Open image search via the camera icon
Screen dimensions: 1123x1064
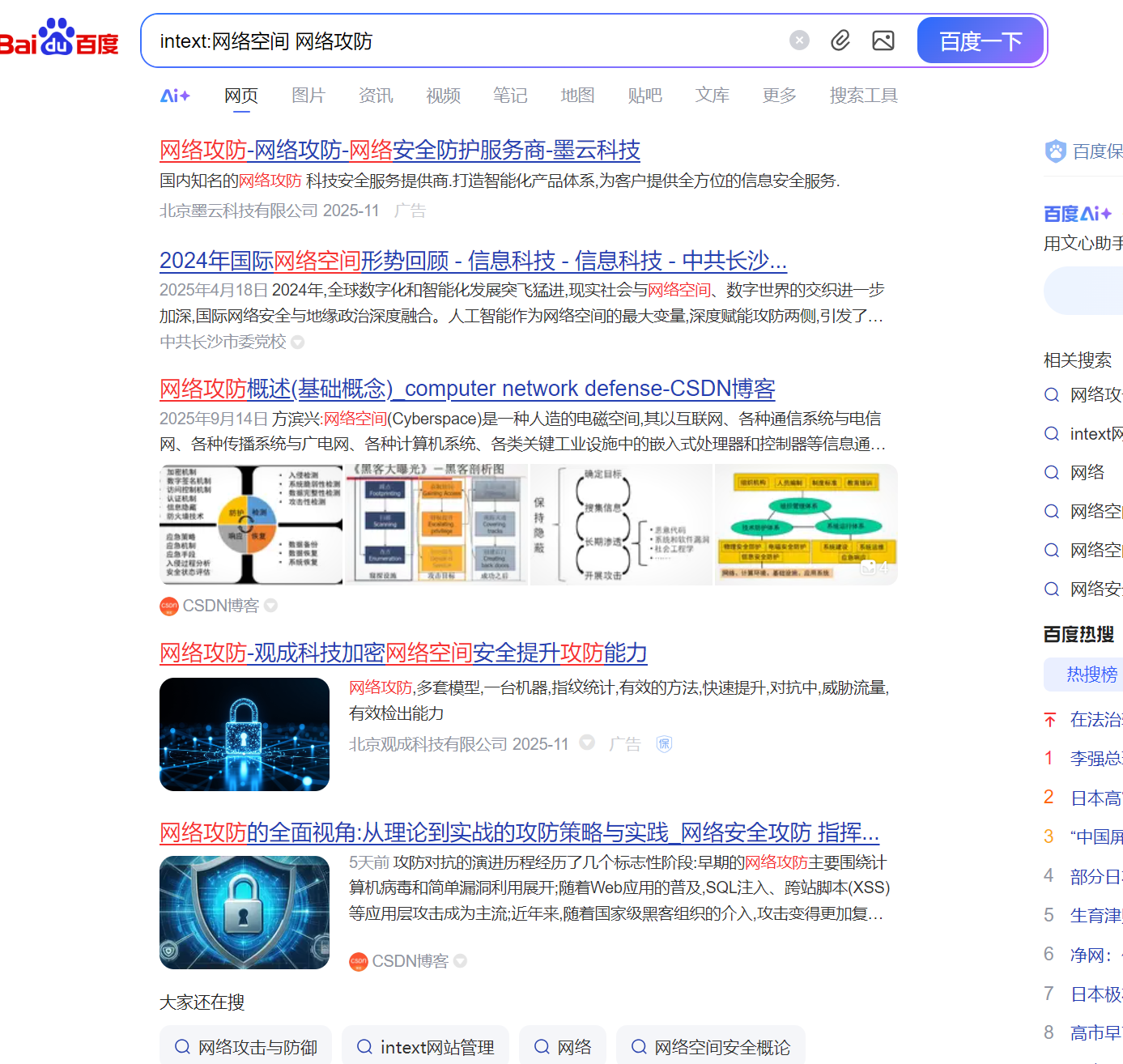point(883,40)
